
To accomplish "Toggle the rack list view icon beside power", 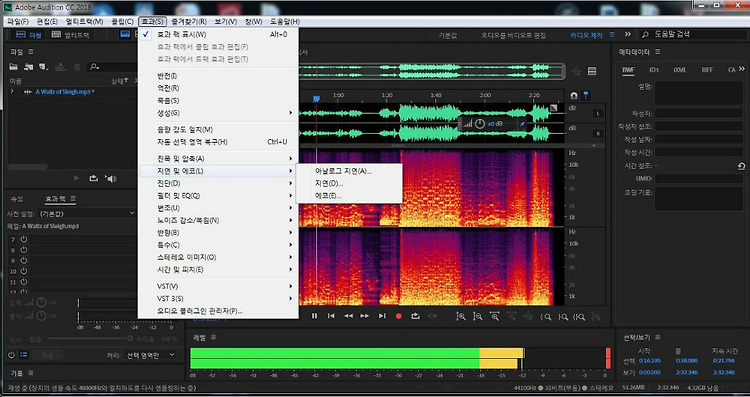I will pos(23,355).
